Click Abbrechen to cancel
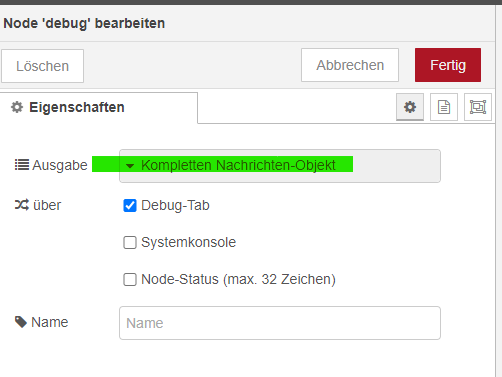This screenshot has height=377, width=502. tap(350, 65)
